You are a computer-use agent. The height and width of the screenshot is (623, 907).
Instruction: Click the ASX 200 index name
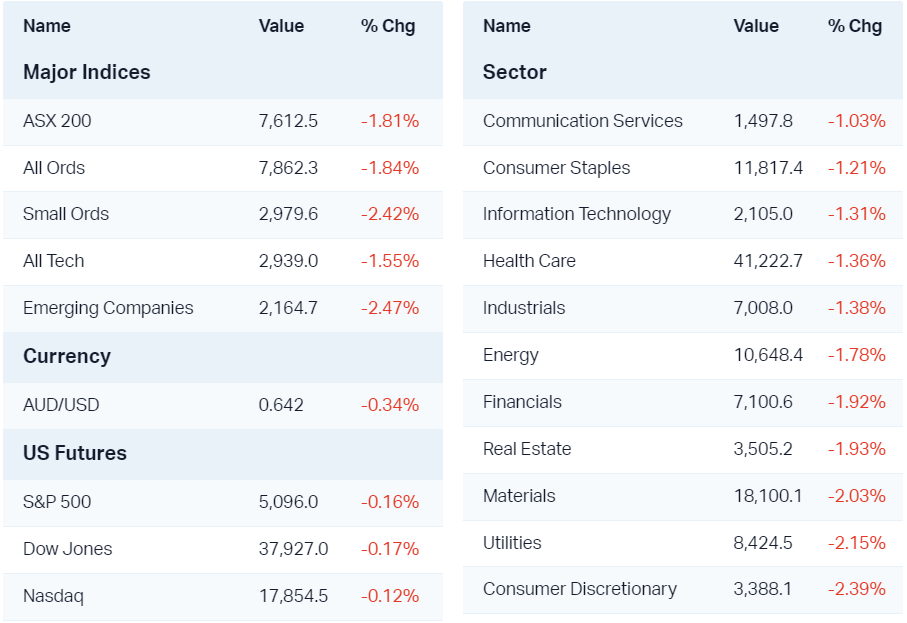tap(57, 121)
